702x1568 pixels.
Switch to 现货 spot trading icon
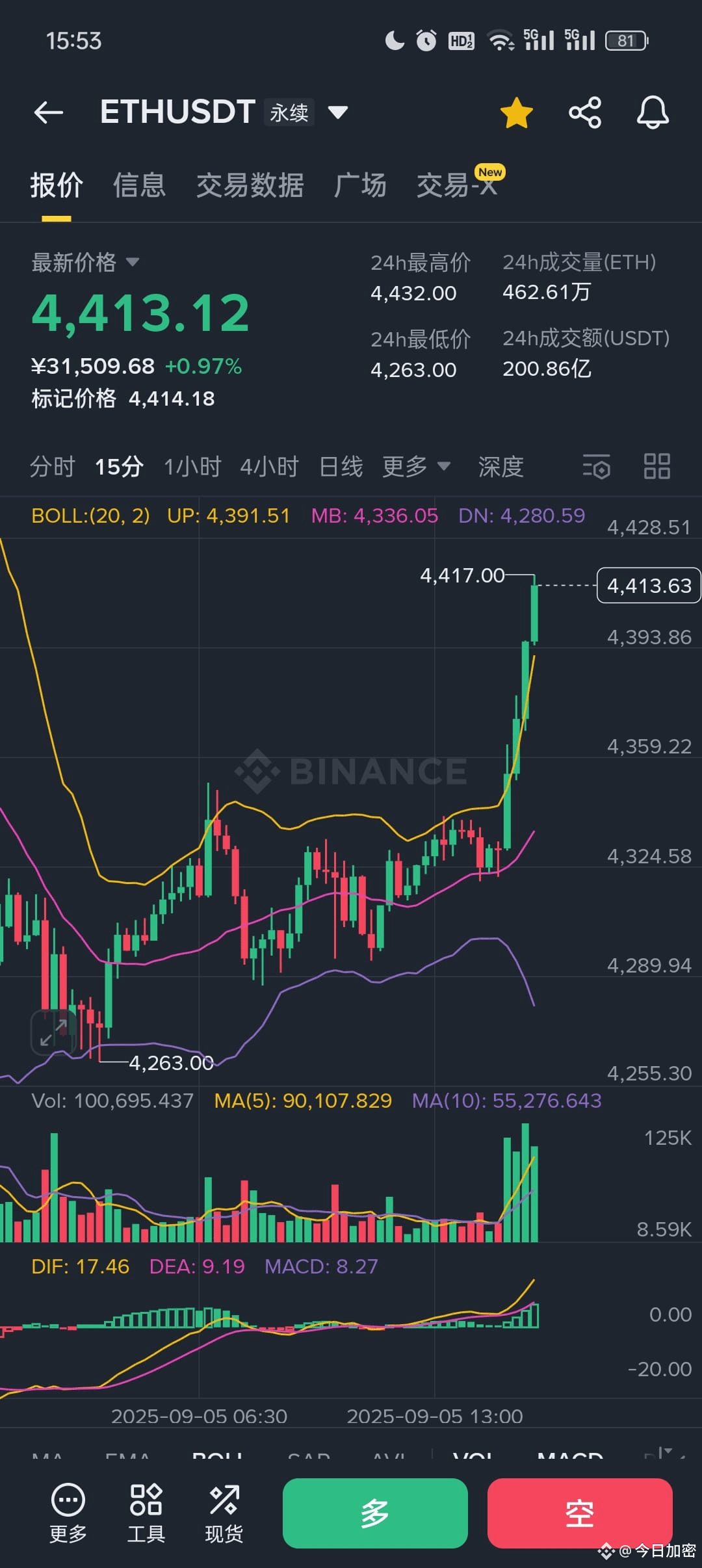pos(224,1513)
